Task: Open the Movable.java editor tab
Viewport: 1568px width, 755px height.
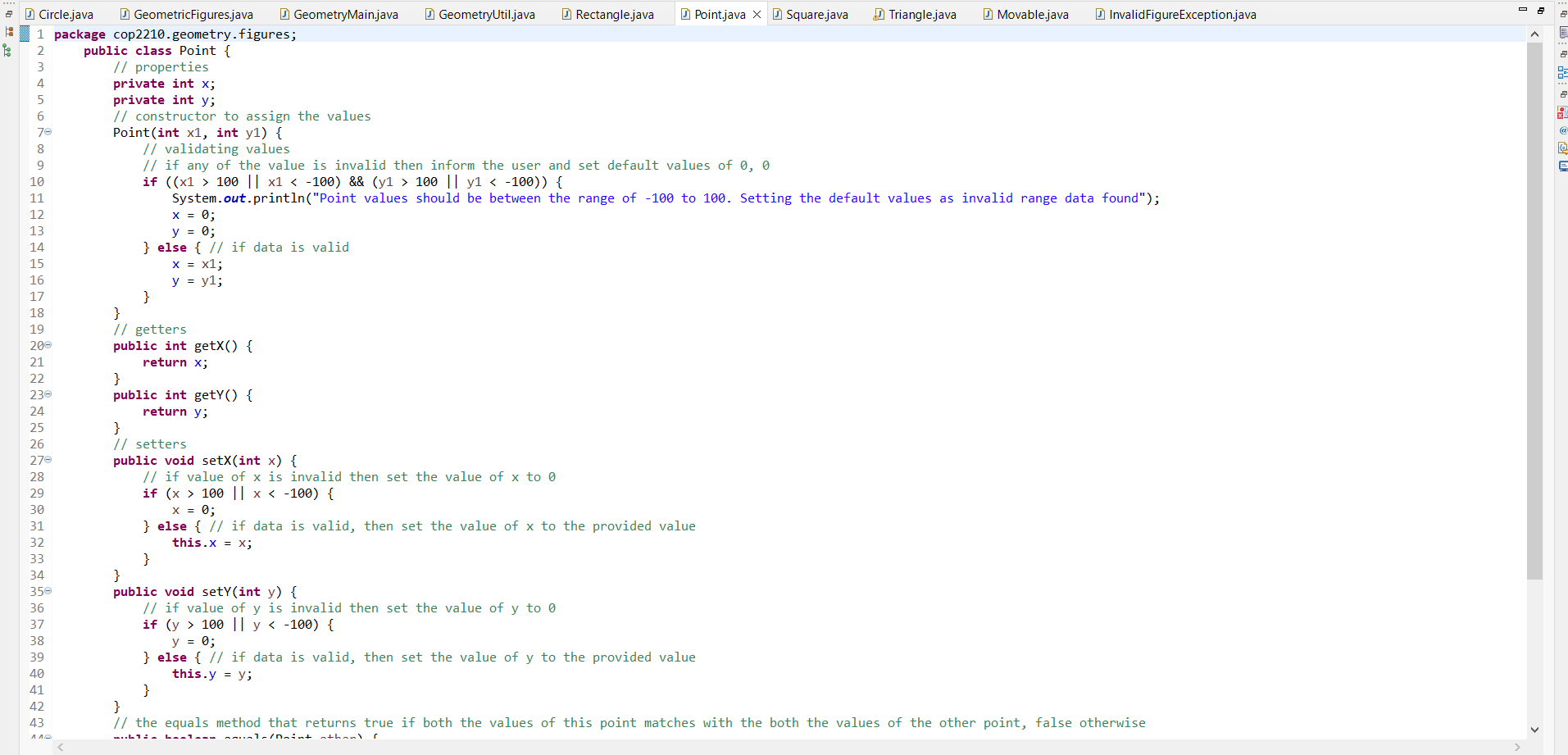Action: click(1026, 14)
